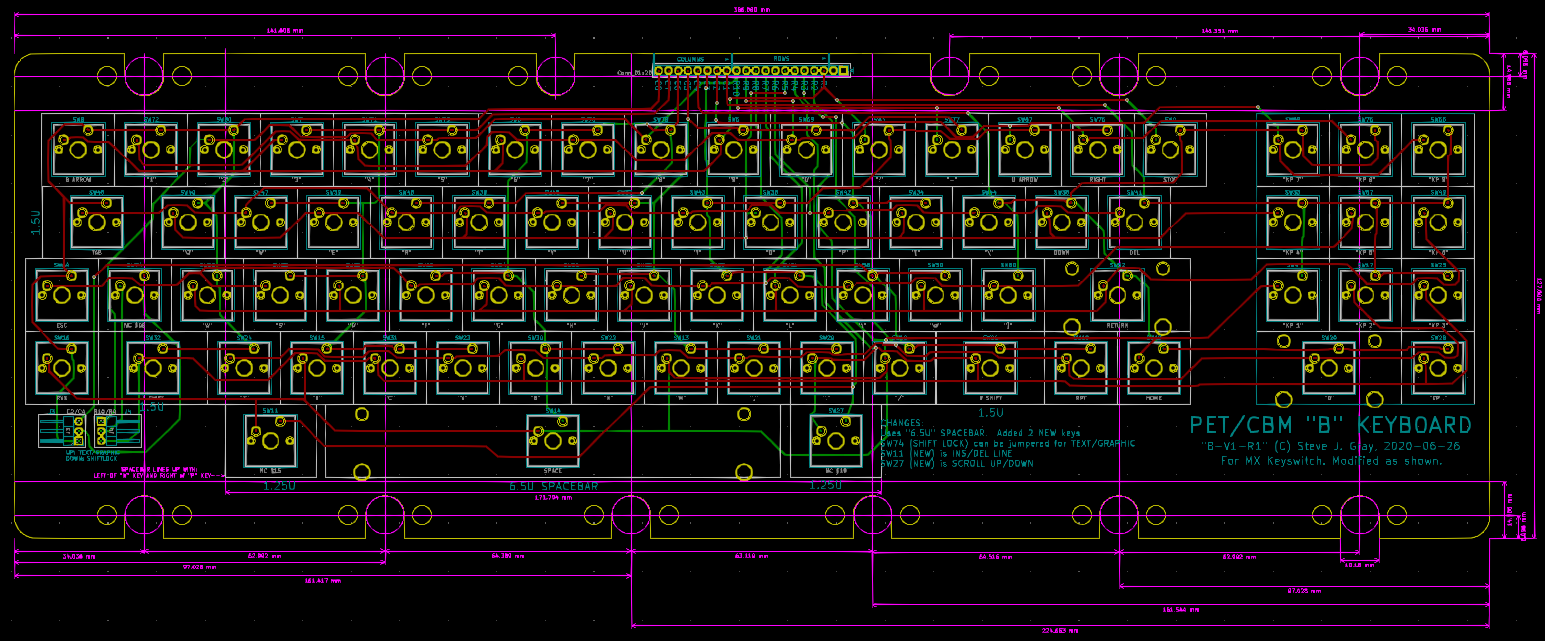Image resolution: width=1545 pixels, height=641 pixels.
Task: Select the RETURN key switch footprint
Action: click(1117, 294)
